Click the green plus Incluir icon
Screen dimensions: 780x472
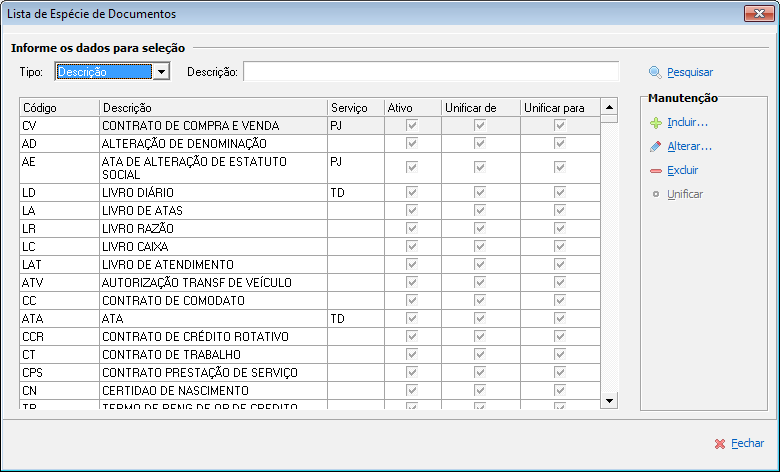655,123
